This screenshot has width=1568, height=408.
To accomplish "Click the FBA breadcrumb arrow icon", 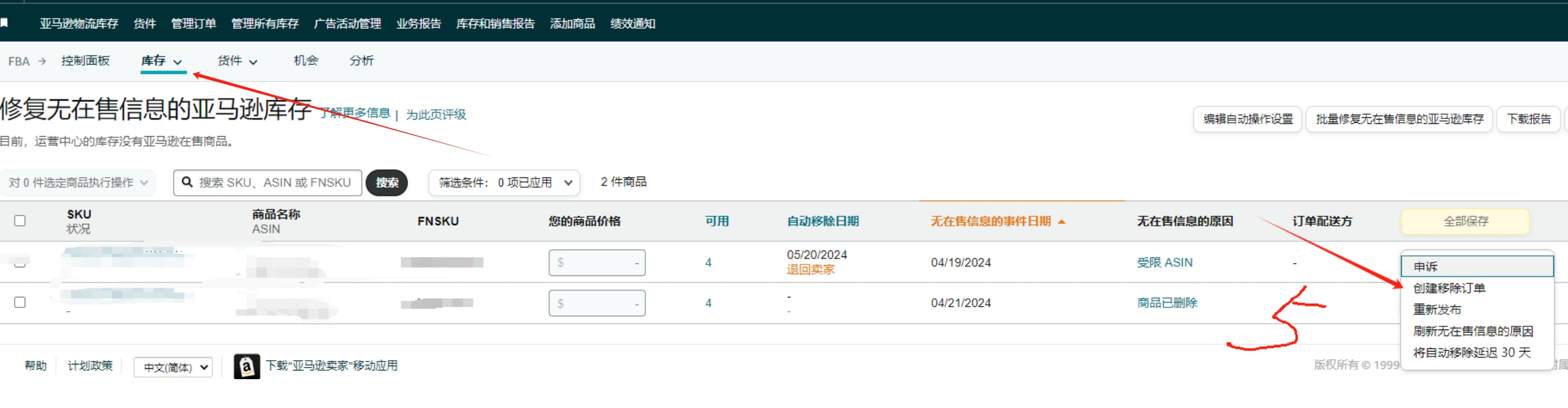I will 42,61.
